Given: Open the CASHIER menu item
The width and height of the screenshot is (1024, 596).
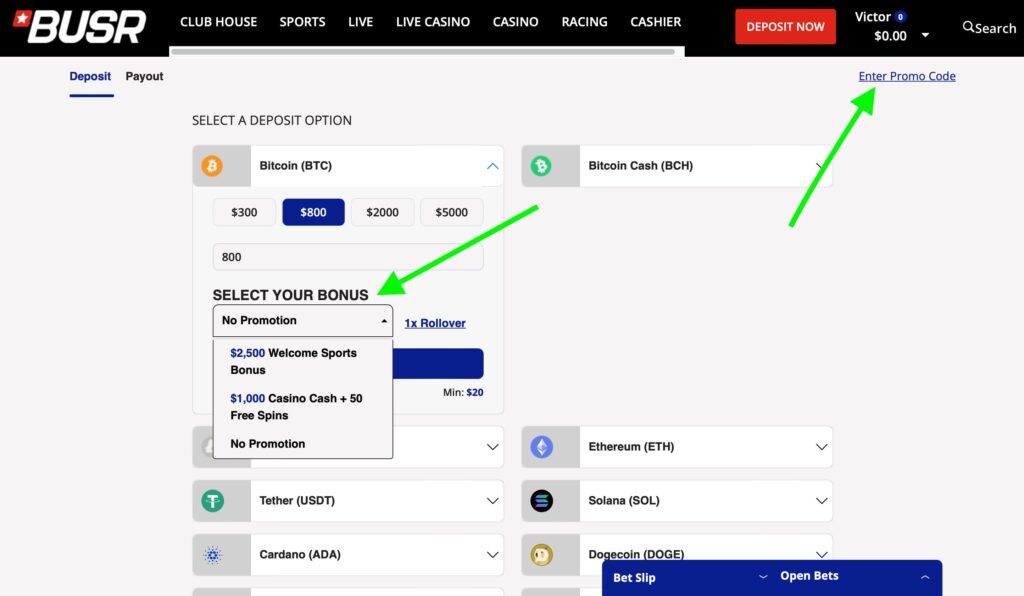Looking at the screenshot, I should [x=656, y=22].
